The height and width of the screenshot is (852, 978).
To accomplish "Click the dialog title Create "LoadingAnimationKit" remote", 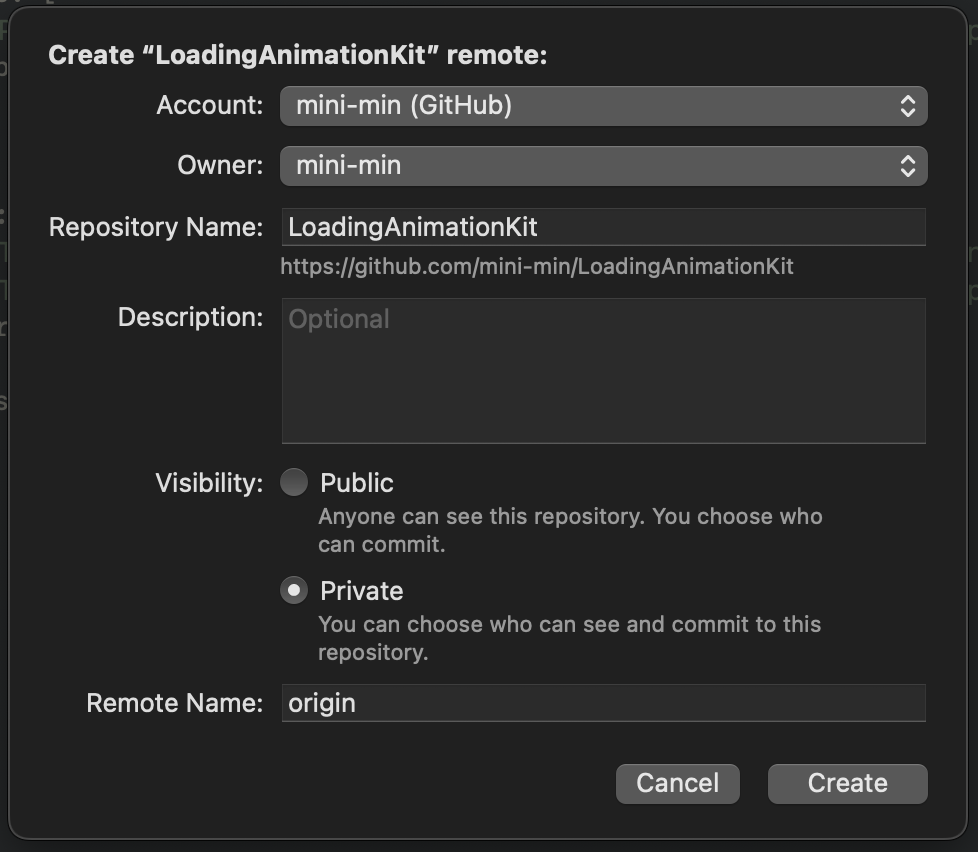I will pyautogui.click(x=298, y=55).
